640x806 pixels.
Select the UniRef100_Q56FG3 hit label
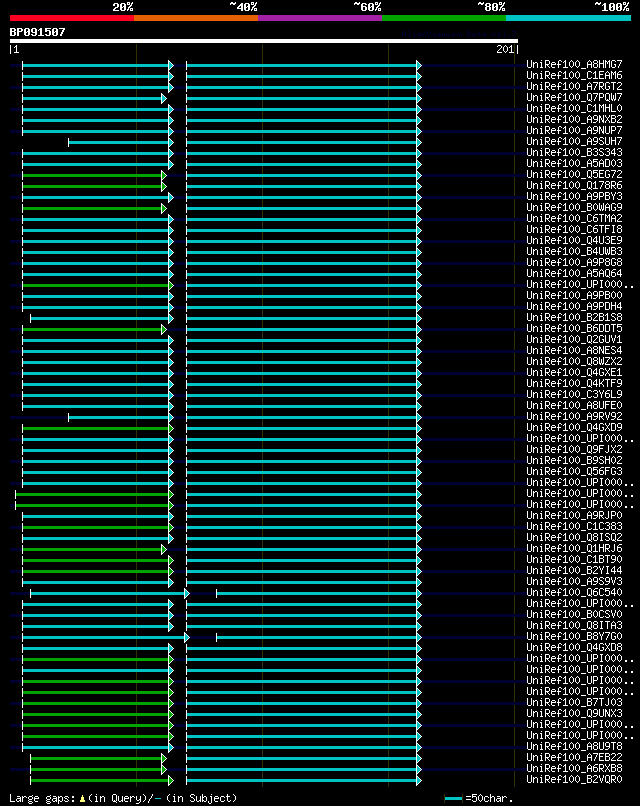coord(574,471)
